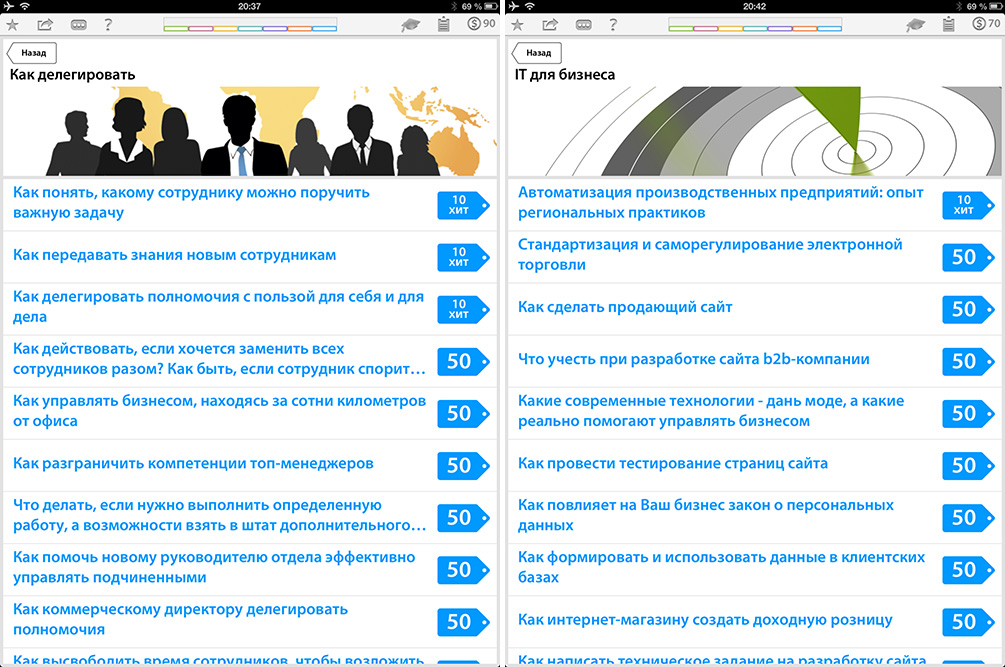This screenshot has height=667, width=1005.
Task: Open Как делегировать полномочия с пользой для себя
Action: click(250, 309)
